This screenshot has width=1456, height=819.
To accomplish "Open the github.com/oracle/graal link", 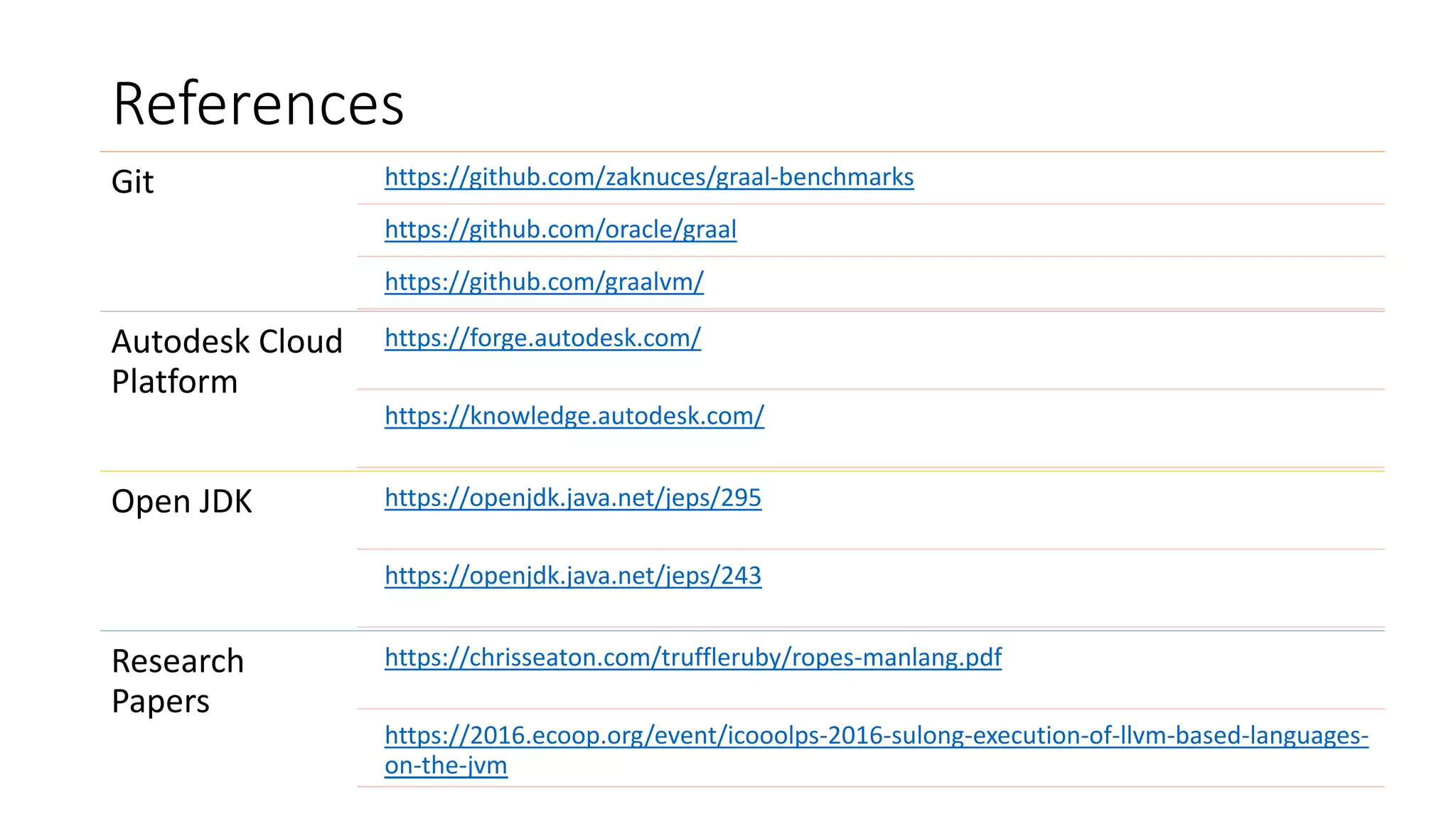I will [560, 230].
